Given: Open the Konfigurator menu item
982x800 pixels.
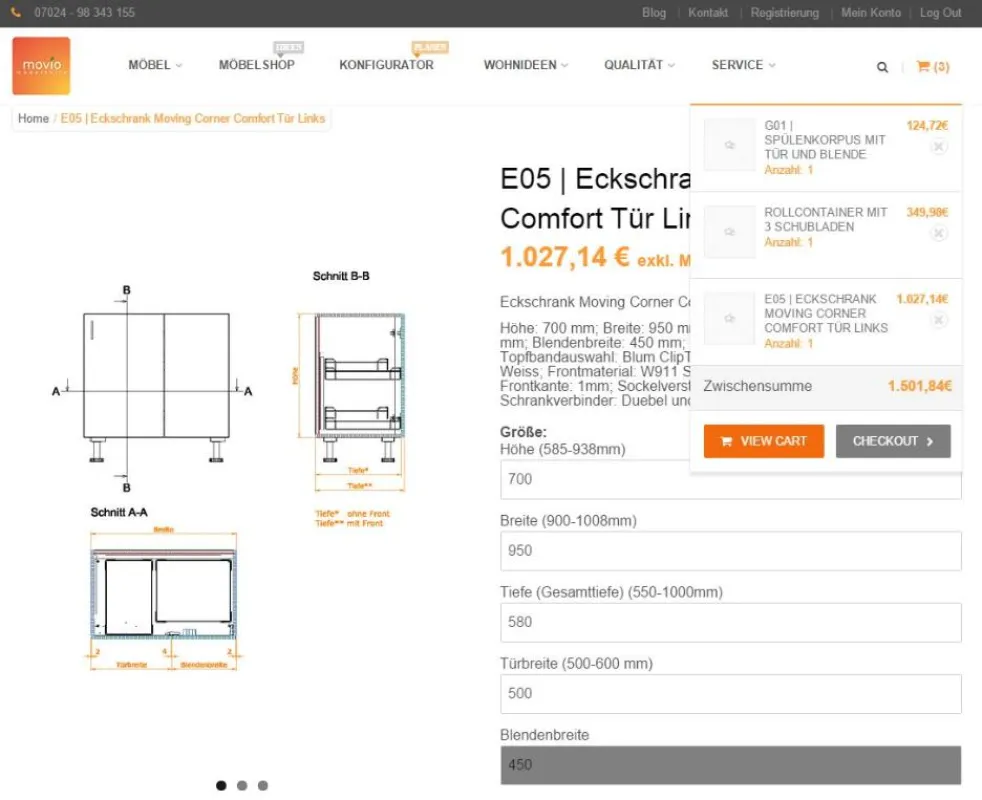Looking at the screenshot, I should [x=386, y=65].
